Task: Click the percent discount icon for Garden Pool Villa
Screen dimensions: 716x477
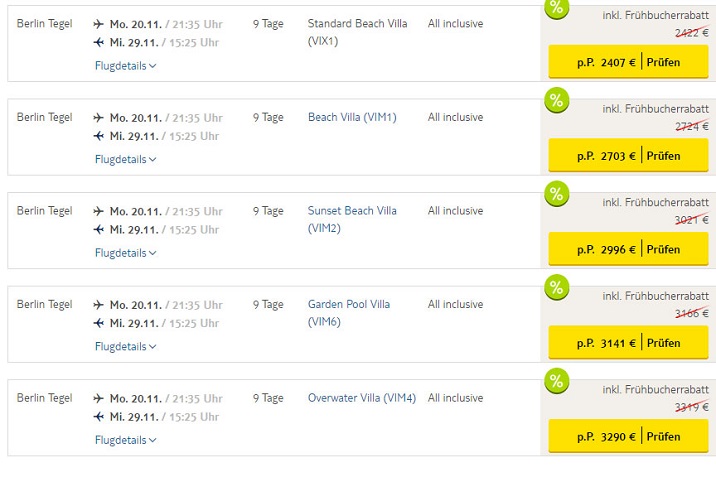Action: [x=556, y=287]
